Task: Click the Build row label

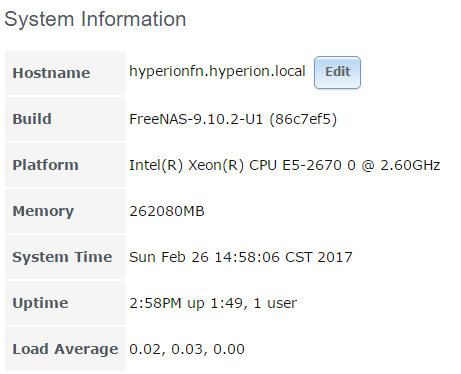Action: pyautogui.click(x=32, y=119)
